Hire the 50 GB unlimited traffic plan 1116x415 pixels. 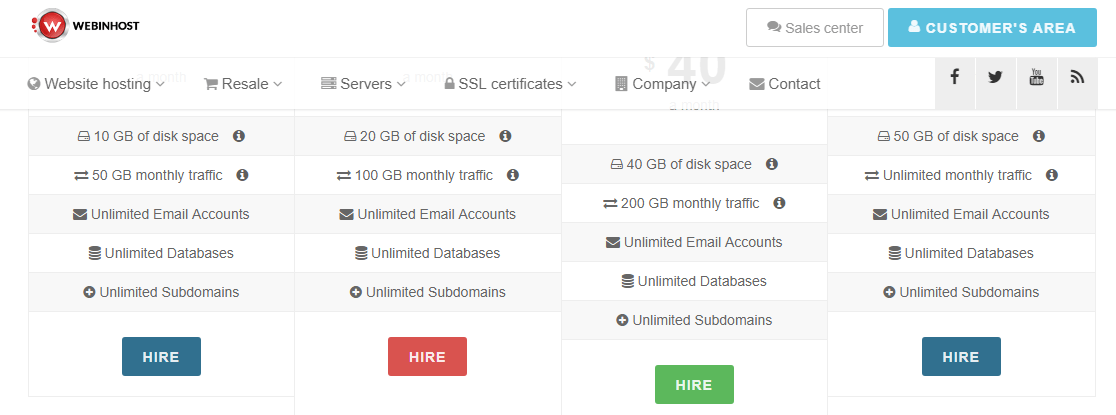962,357
